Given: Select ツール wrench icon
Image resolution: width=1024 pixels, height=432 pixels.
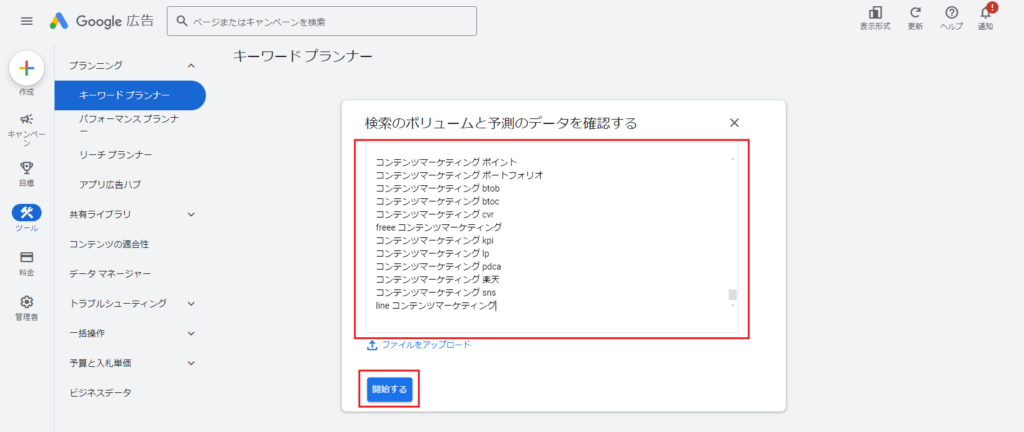Looking at the screenshot, I should pyautogui.click(x=26, y=212).
